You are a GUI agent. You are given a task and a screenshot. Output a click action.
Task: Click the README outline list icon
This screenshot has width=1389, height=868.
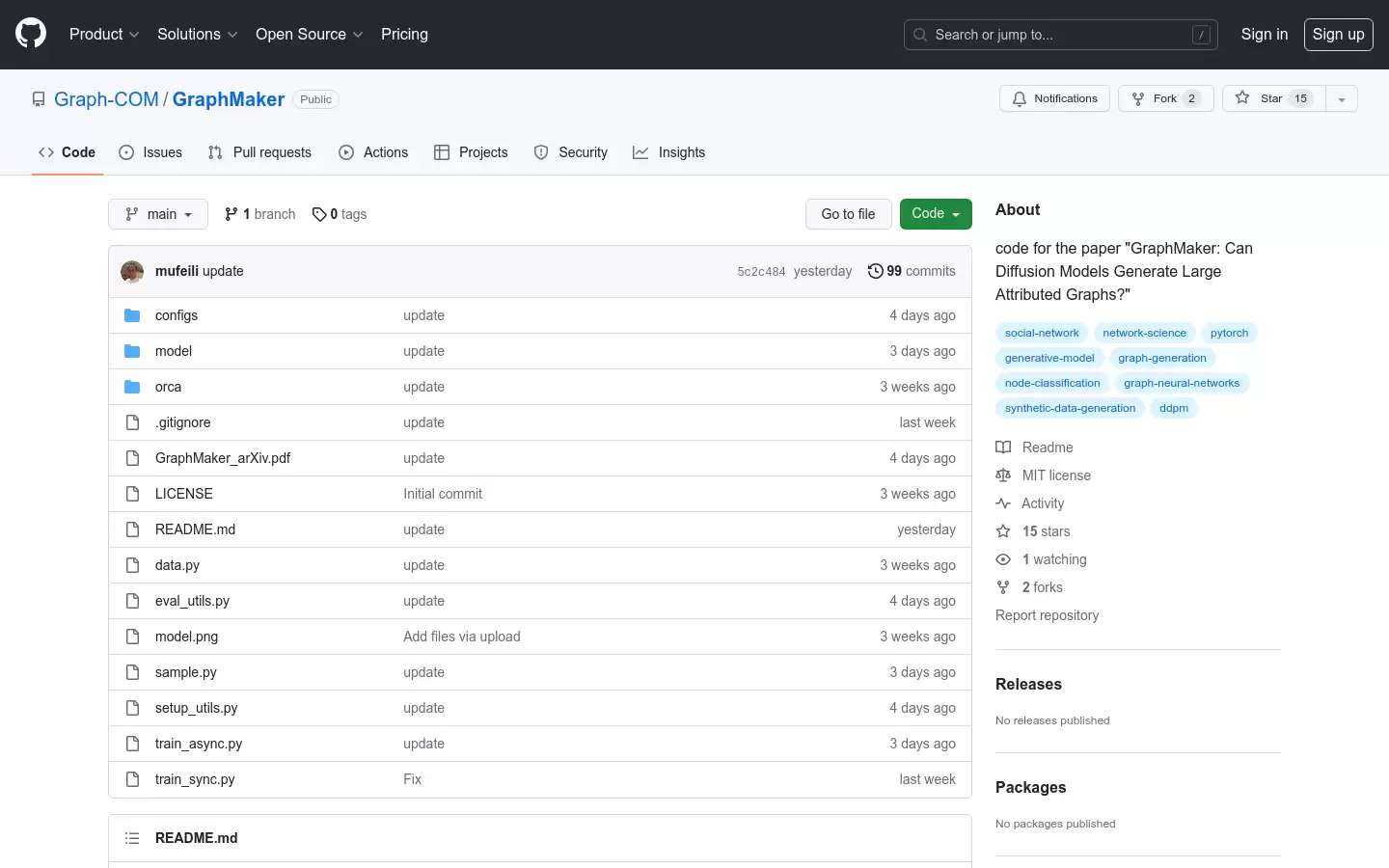coord(132,838)
